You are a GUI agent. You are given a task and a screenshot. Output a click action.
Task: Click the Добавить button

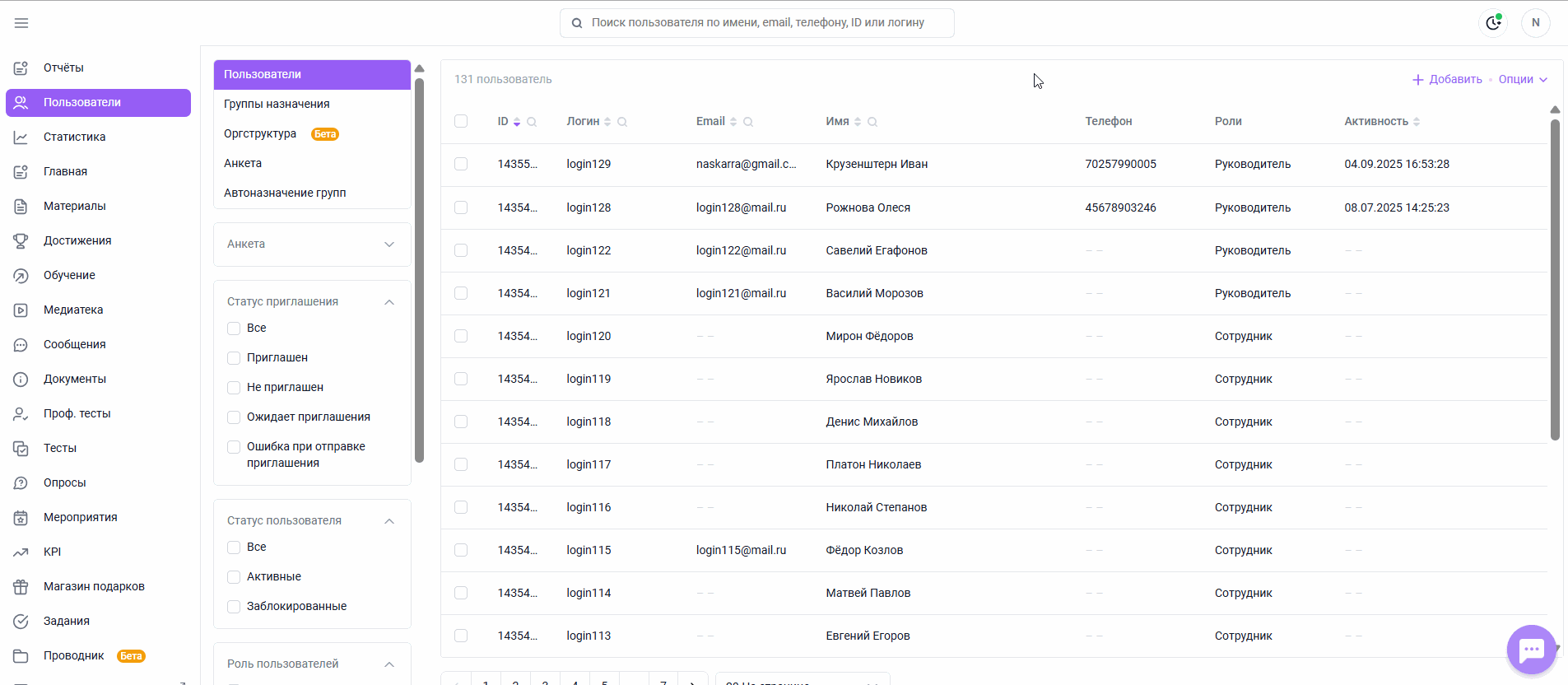coord(1447,79)
